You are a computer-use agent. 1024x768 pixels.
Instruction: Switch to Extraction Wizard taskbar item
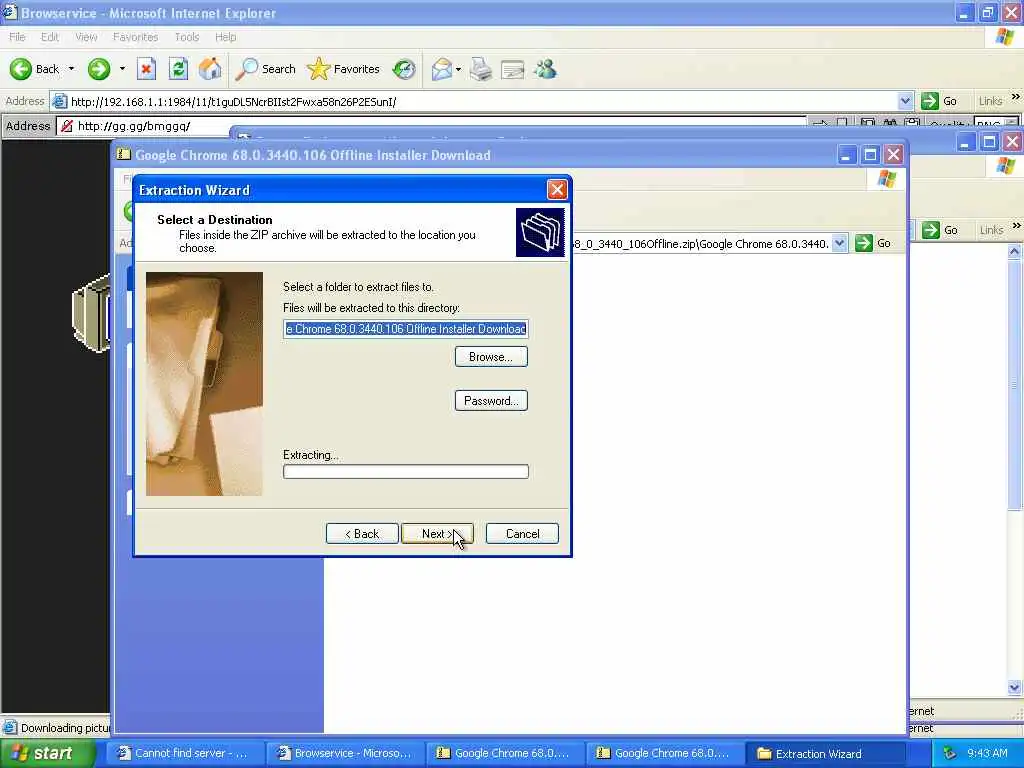(825, 753)
